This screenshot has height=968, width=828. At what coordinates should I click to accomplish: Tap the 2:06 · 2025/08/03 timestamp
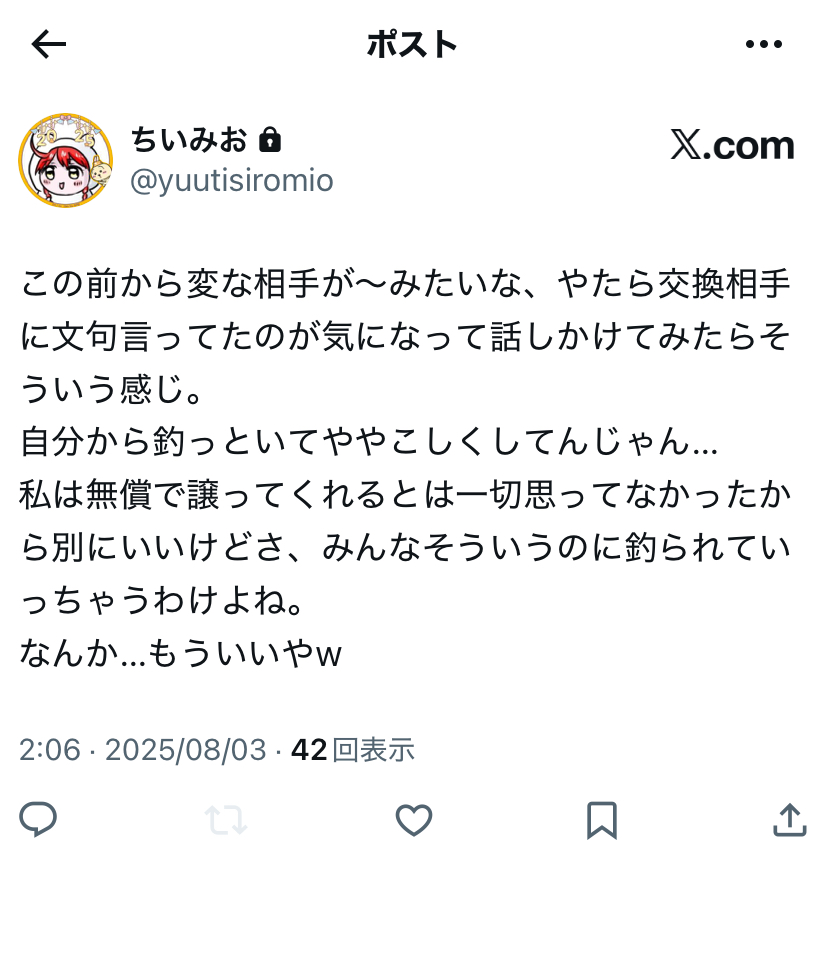(x=143, y=750)
